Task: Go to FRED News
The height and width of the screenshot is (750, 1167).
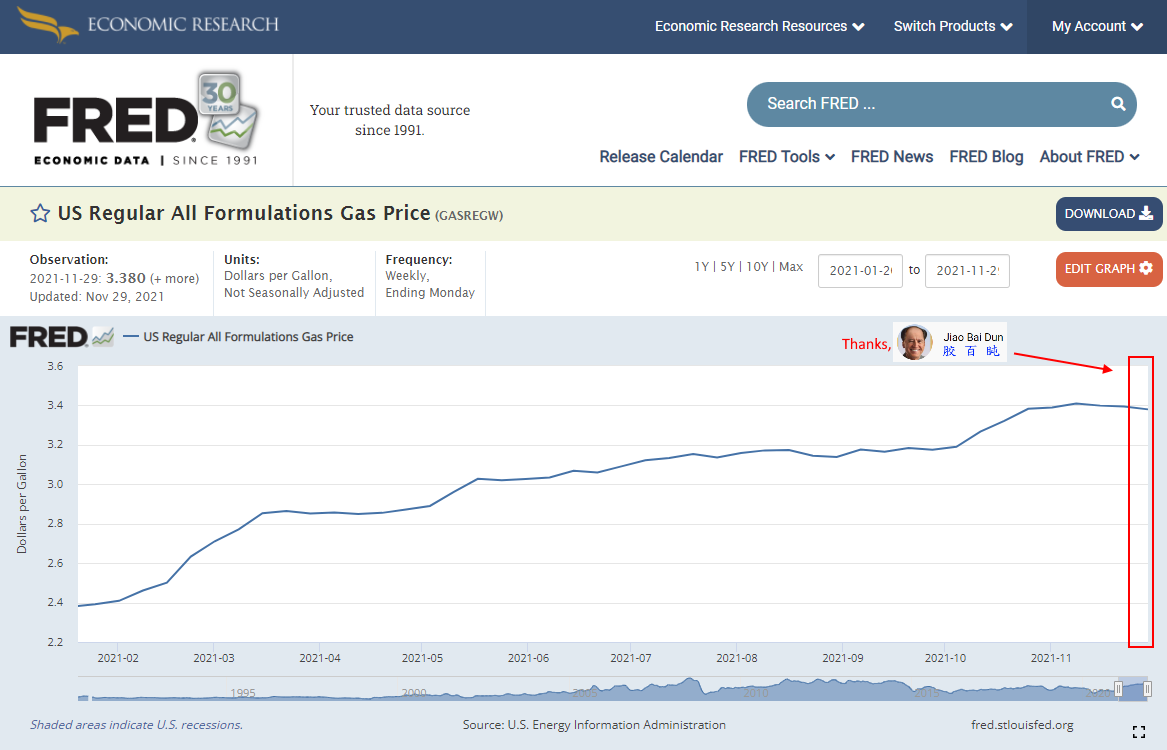Action: [892, 157]
